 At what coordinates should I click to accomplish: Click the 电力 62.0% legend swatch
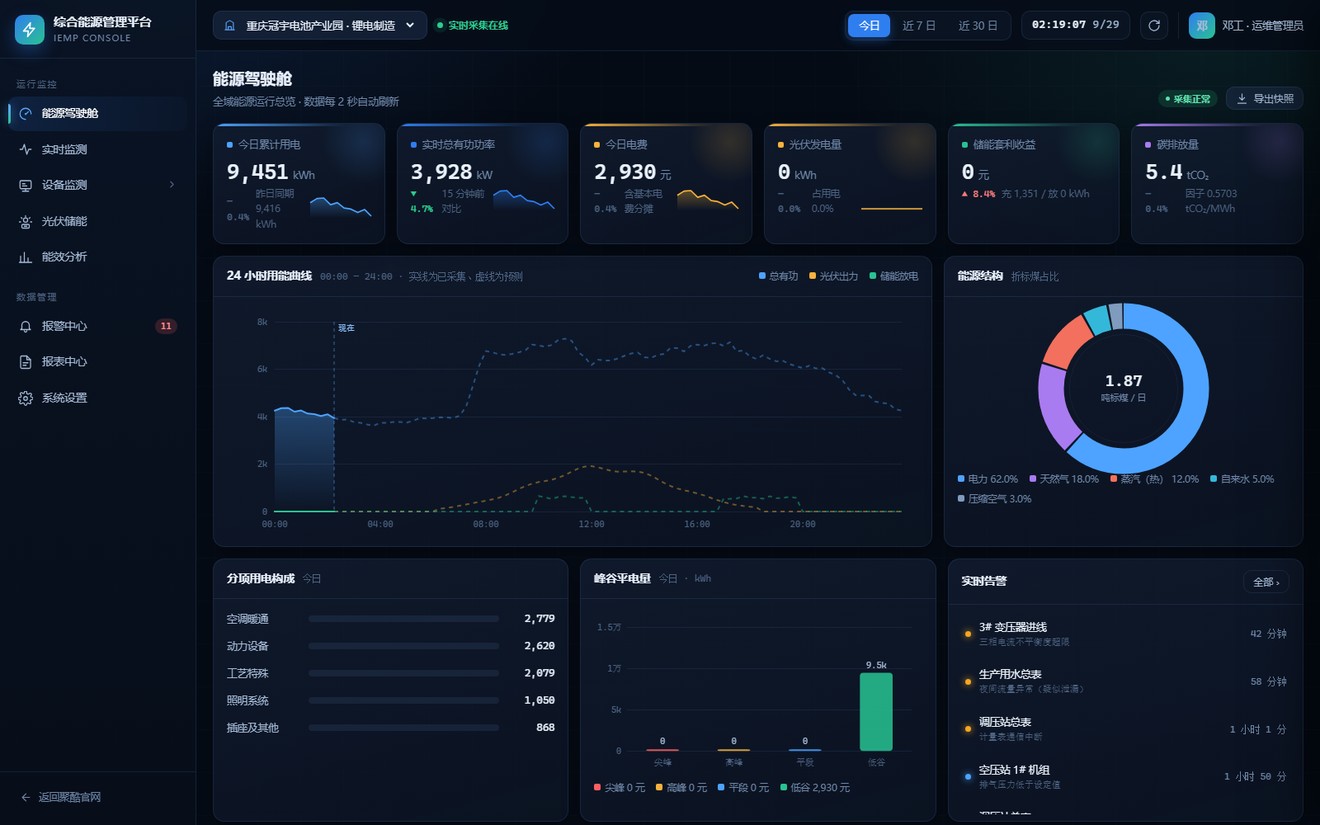(x=961, y=479)
